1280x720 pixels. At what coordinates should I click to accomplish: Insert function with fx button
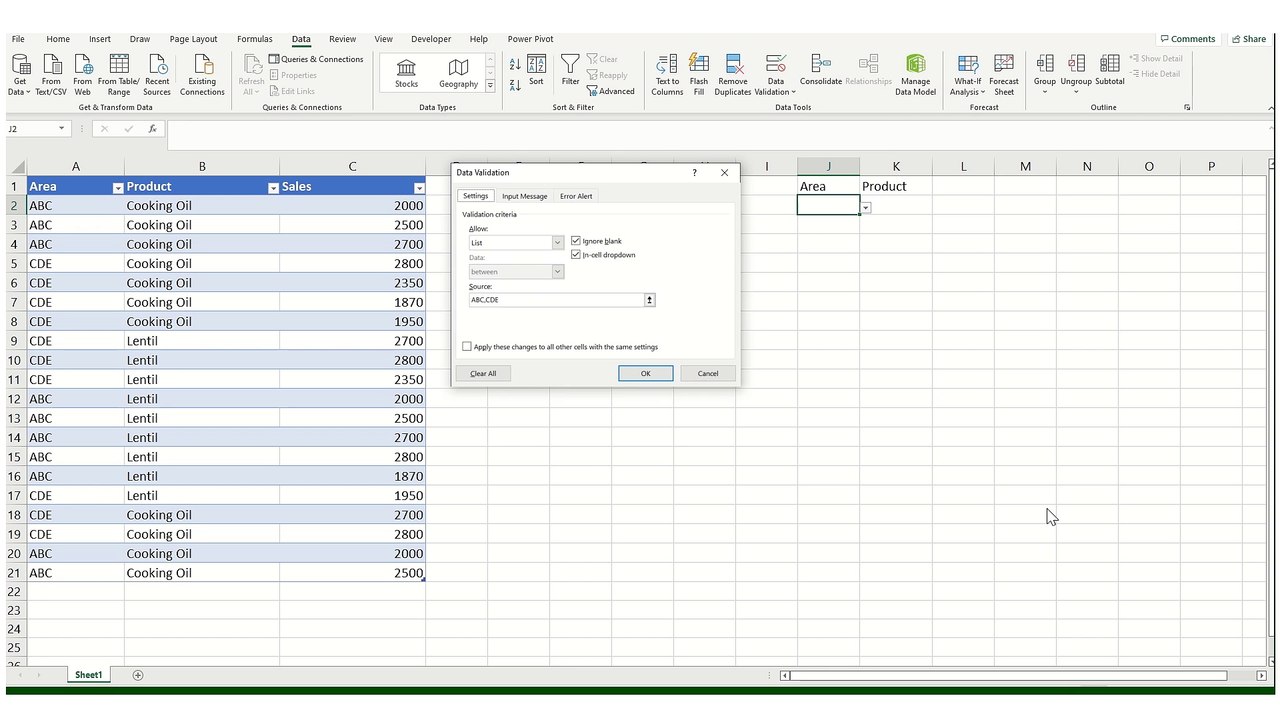(152, 129)
